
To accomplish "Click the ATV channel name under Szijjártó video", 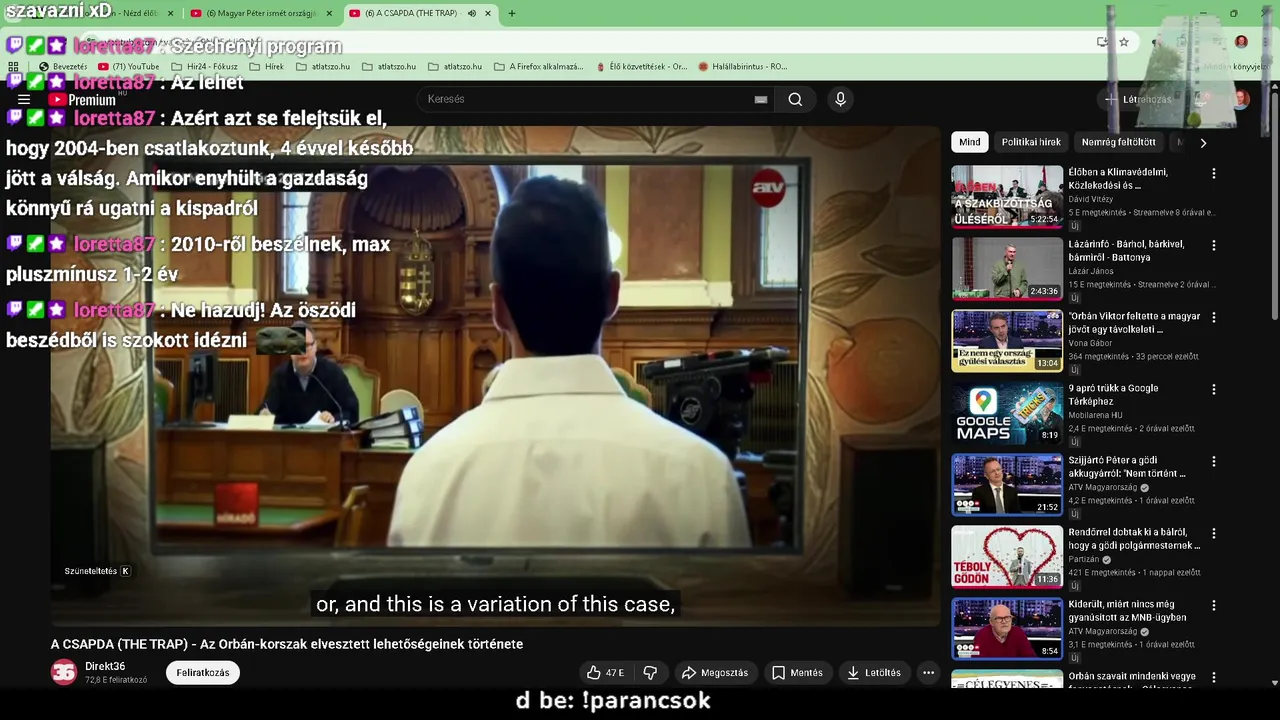I will pyautogui.click(x=1104, y=488).
